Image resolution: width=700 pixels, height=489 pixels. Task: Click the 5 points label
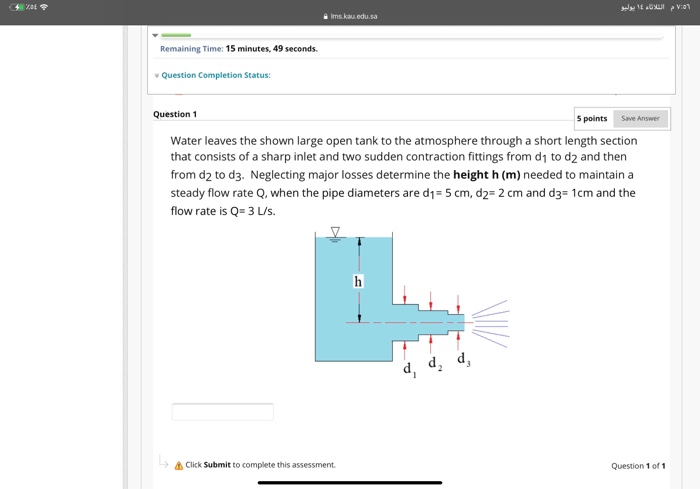pos(592,118)
